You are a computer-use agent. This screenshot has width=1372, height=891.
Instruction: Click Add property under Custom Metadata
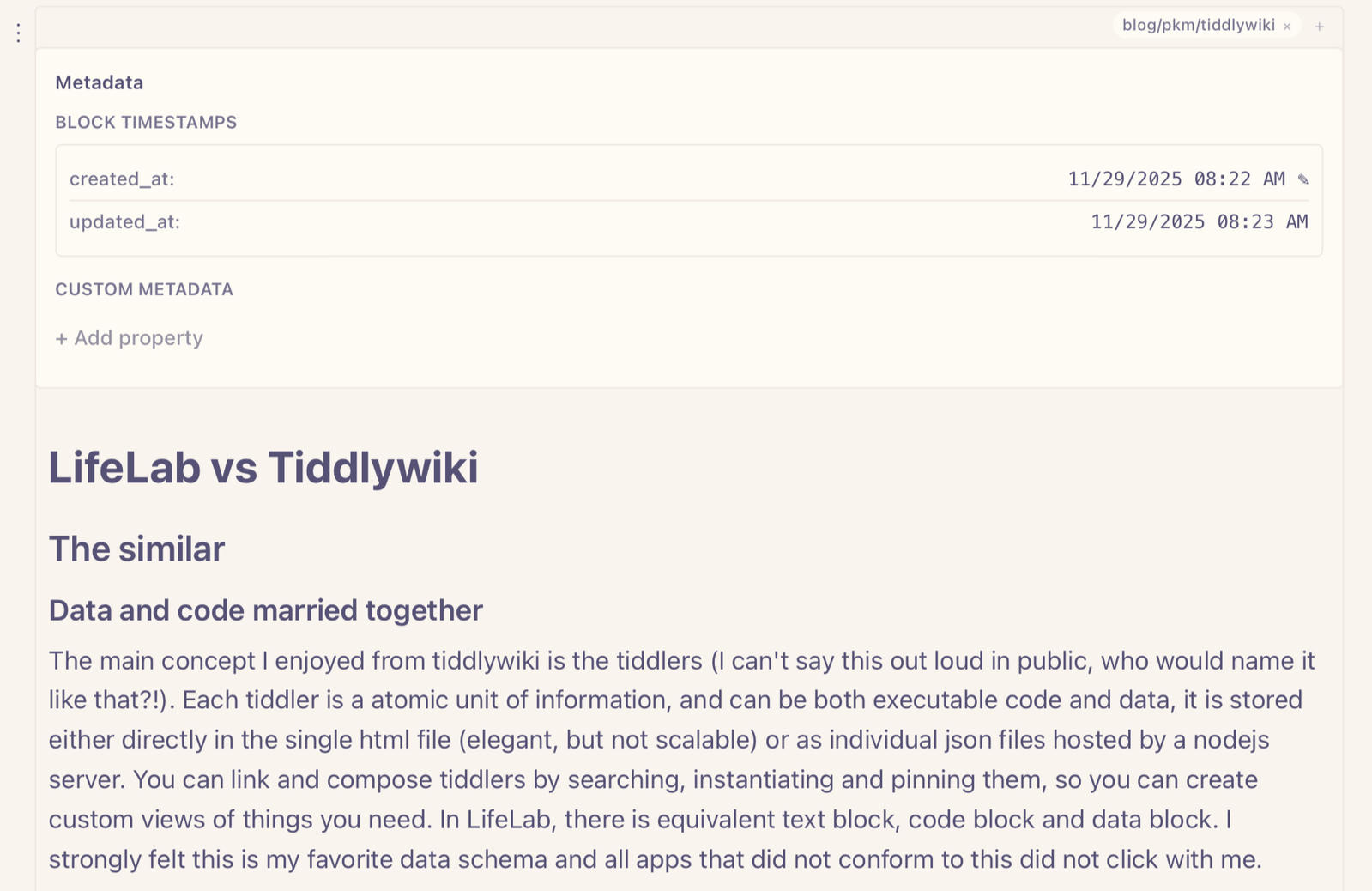130,338
